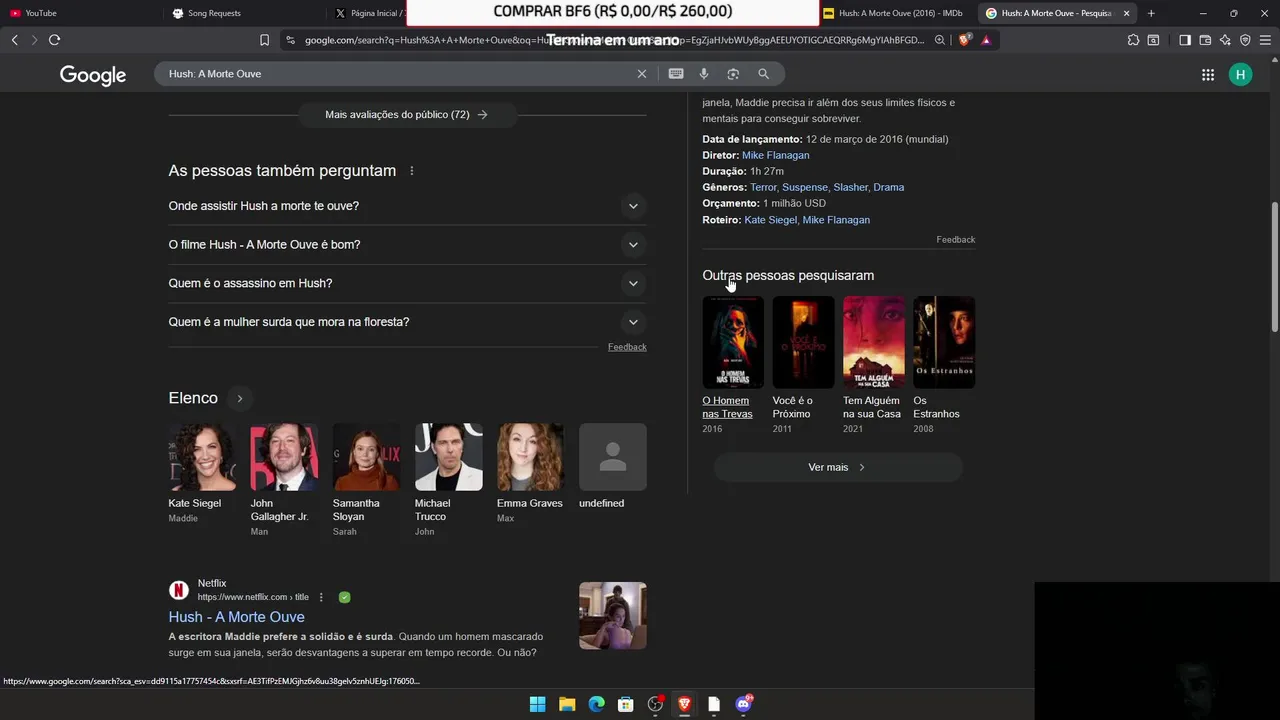This screenshot has height=720, width=1280.
Task: Expand question about a mulher surda na floresta
Action: [408, 322]
